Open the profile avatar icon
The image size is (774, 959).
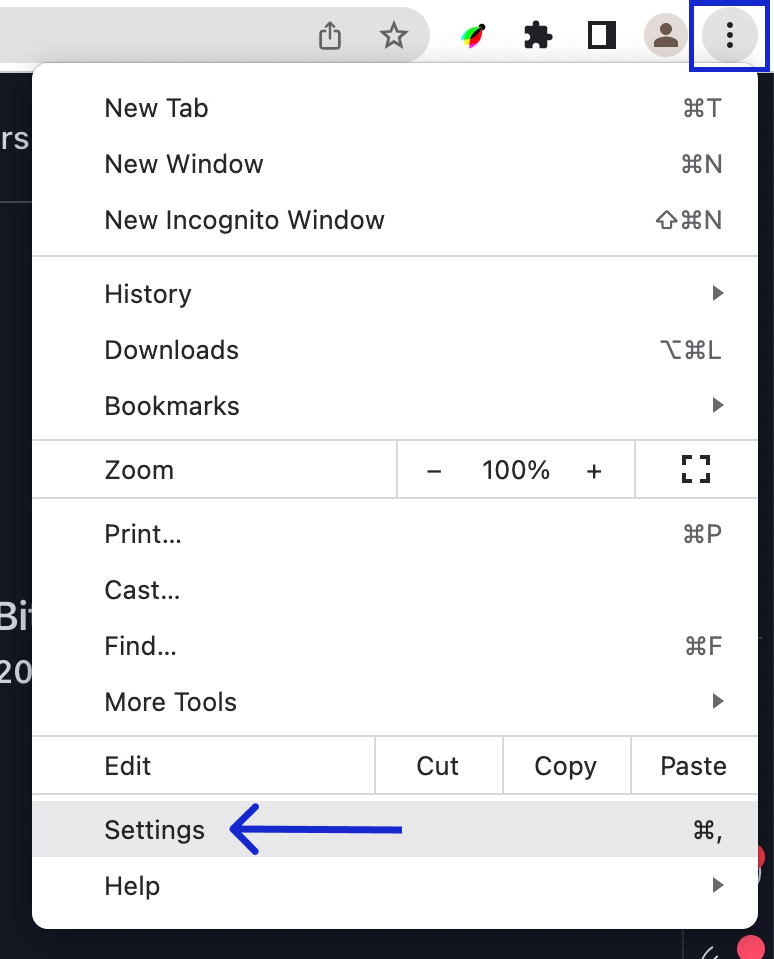coord(665,37)
